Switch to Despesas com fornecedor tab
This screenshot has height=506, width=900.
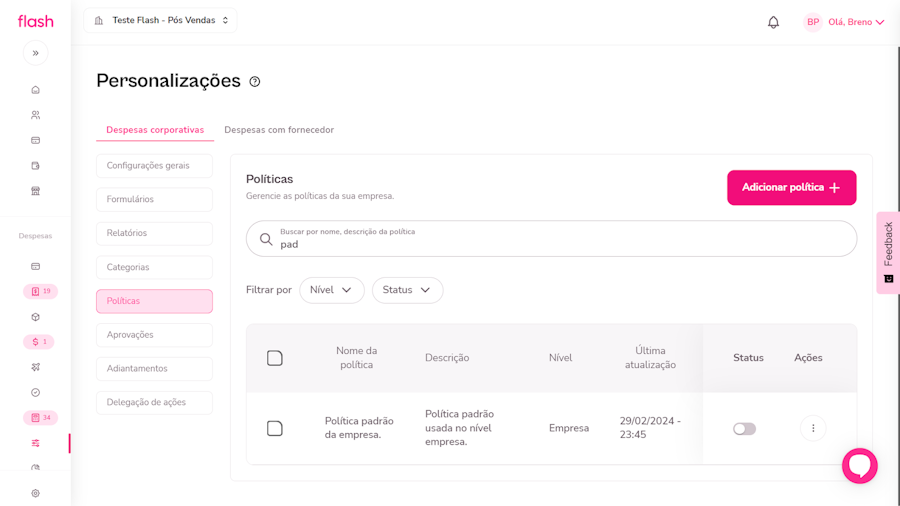coord(279,130)
